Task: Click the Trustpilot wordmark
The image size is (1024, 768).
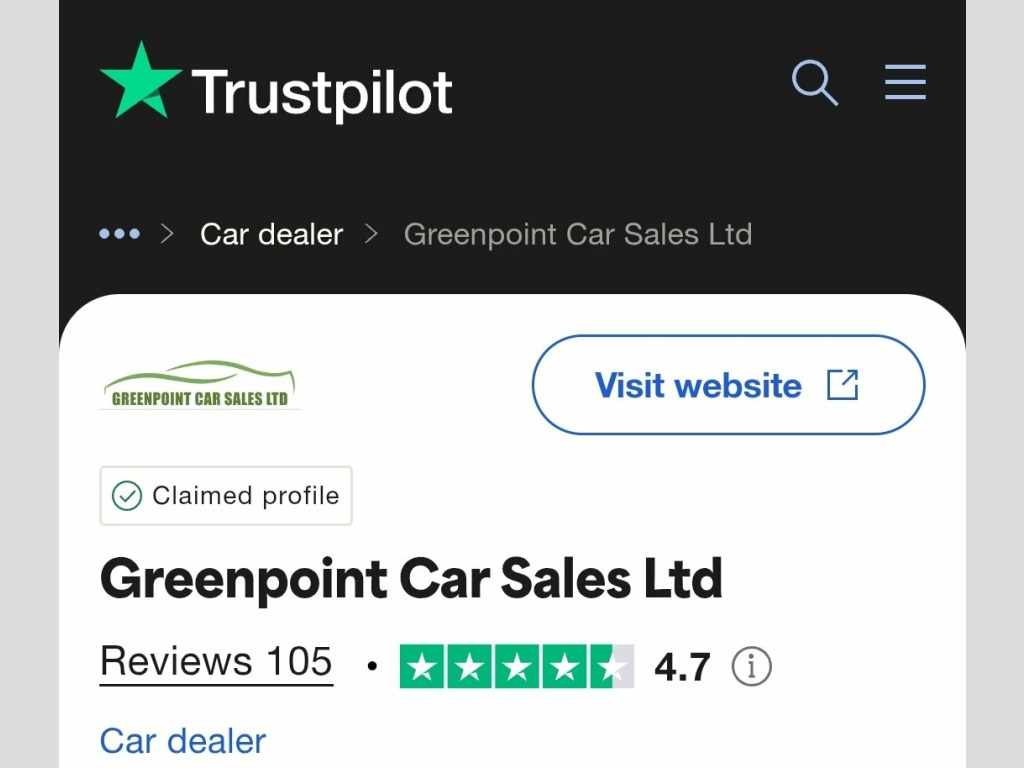Action: tap(321, 93)
